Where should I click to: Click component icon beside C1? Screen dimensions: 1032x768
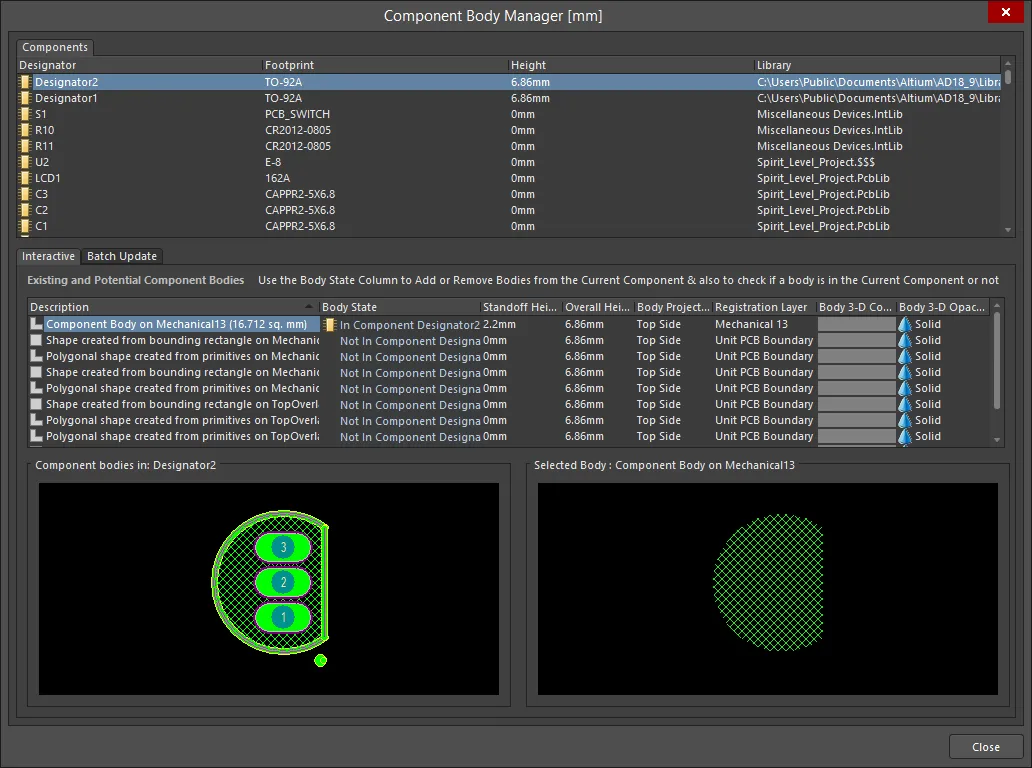pyautogui.click(x=25, y=226)
